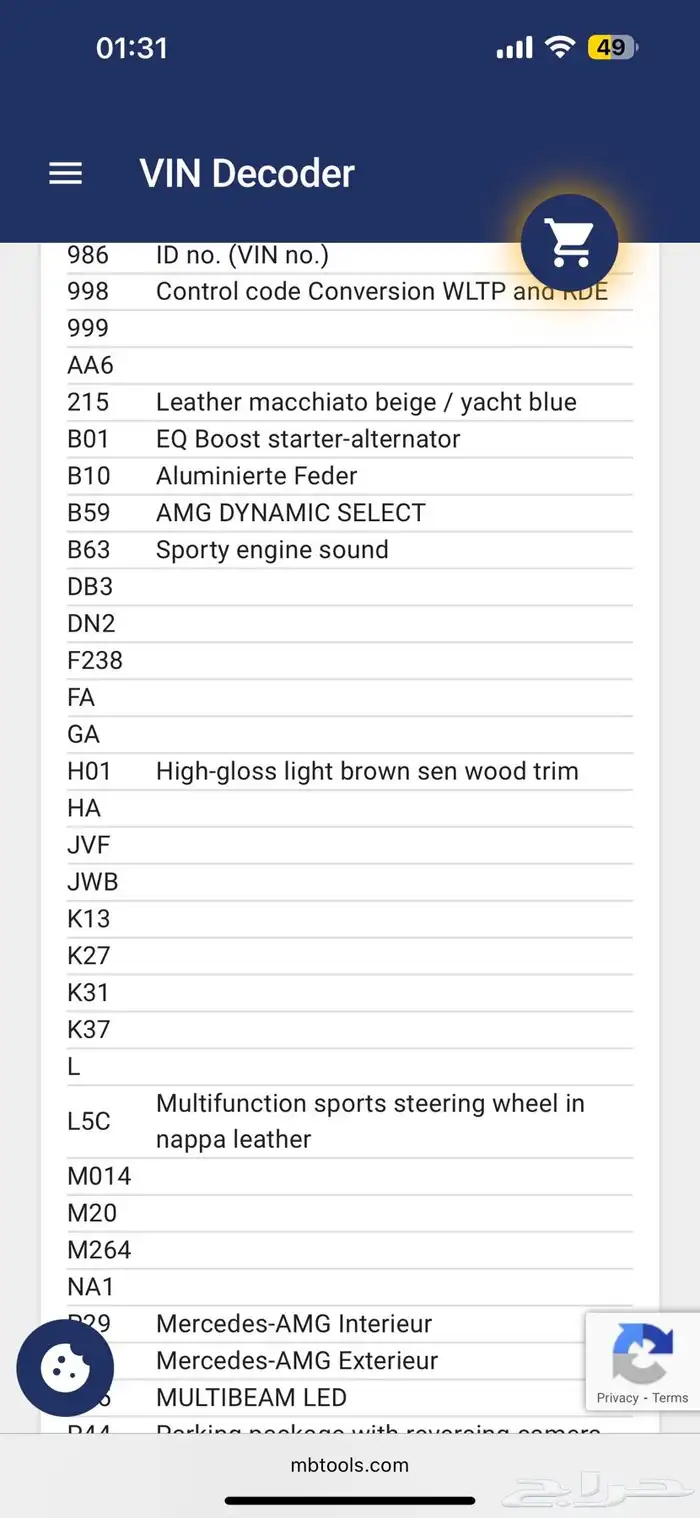The image size is (700, 1518).
Task: Open the reCAPTCHA Terms link
Action: (x=670, y=1398)
